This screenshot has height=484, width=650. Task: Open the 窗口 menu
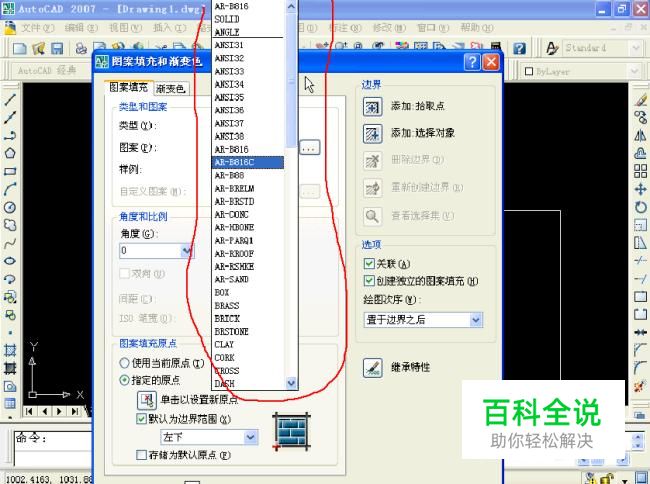tap(433, 28)
